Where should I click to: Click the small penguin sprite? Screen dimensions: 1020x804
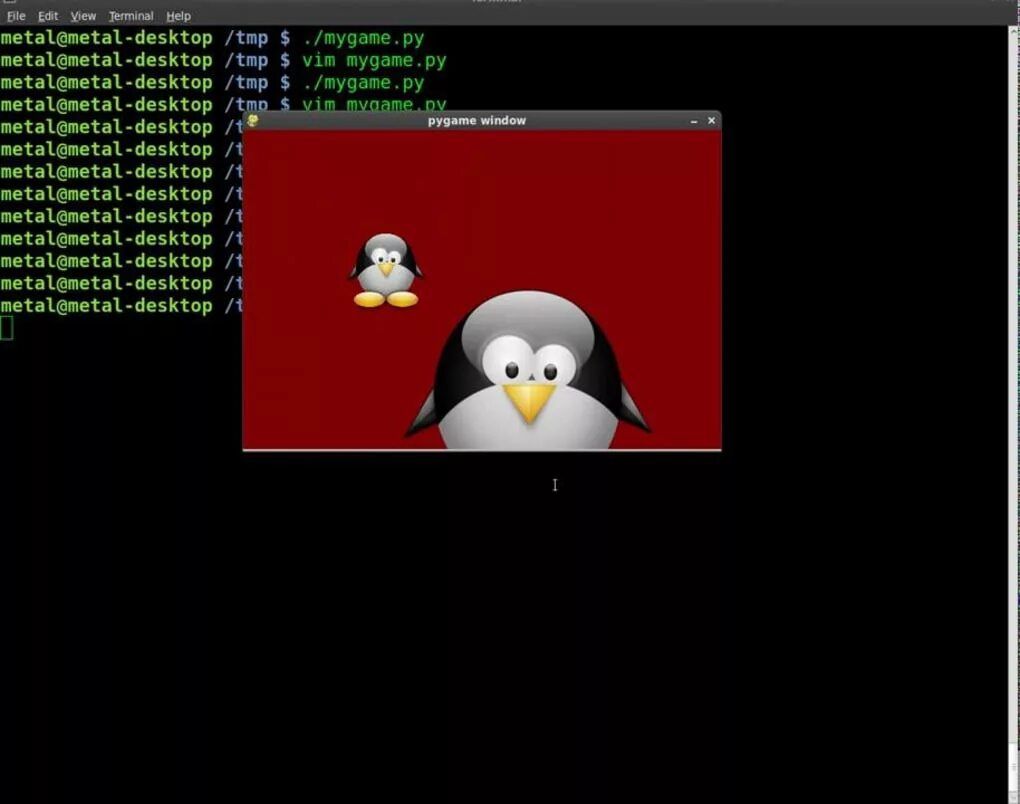(386, 270)
